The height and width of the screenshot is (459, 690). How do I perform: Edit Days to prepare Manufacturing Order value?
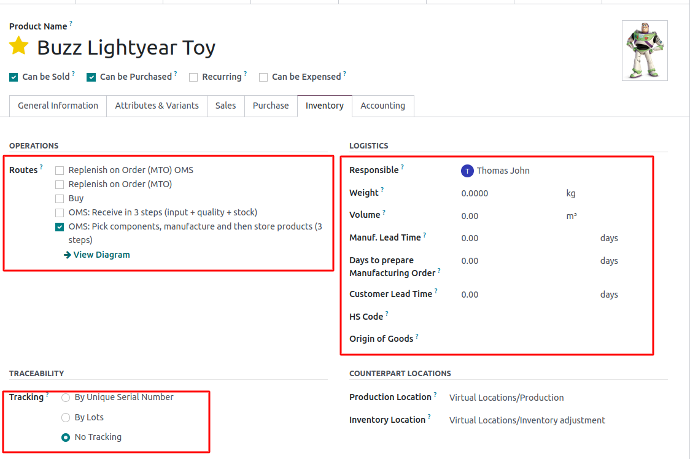pos(470,261)
